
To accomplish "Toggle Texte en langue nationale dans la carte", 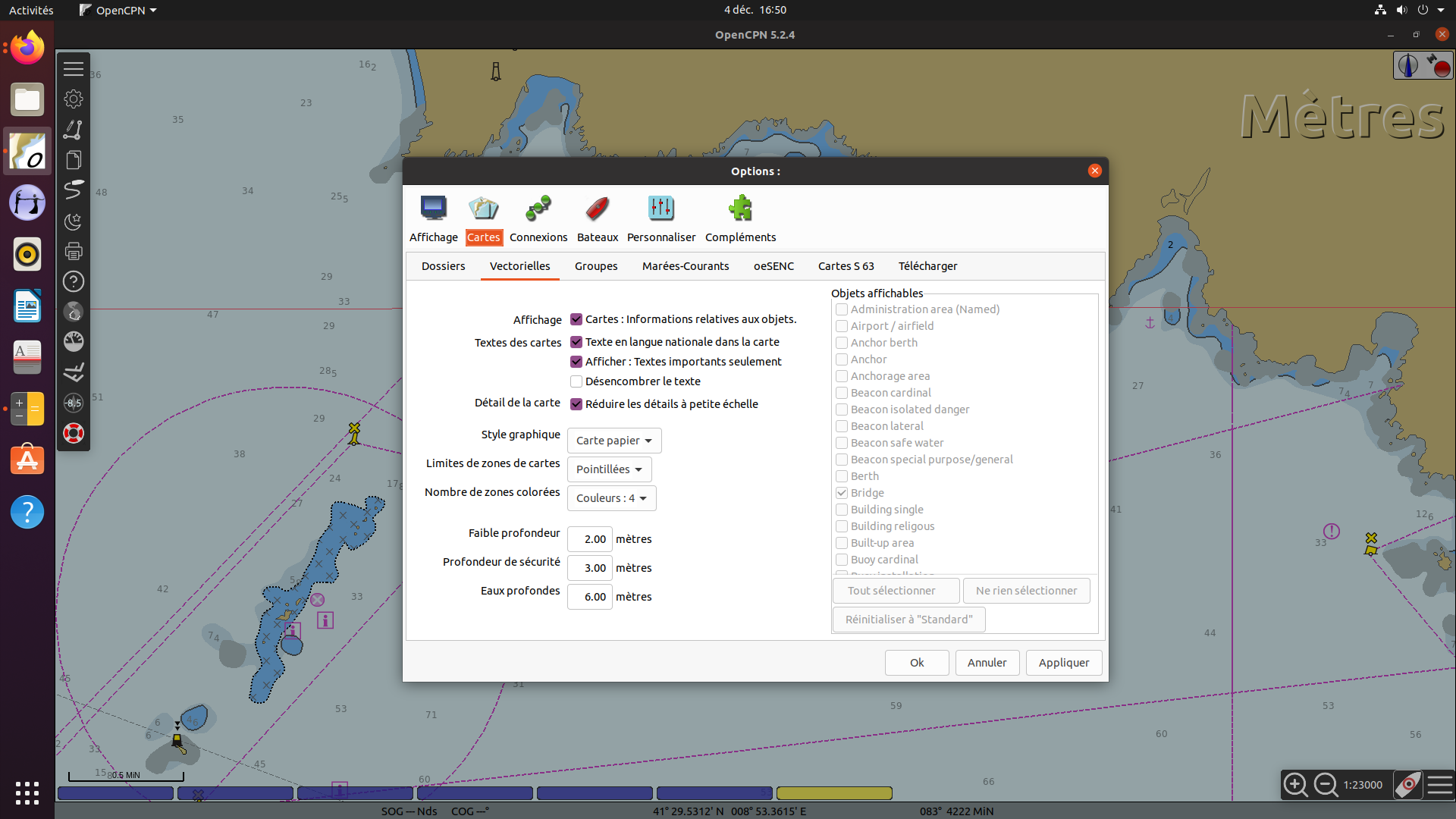I will (576, 342).
